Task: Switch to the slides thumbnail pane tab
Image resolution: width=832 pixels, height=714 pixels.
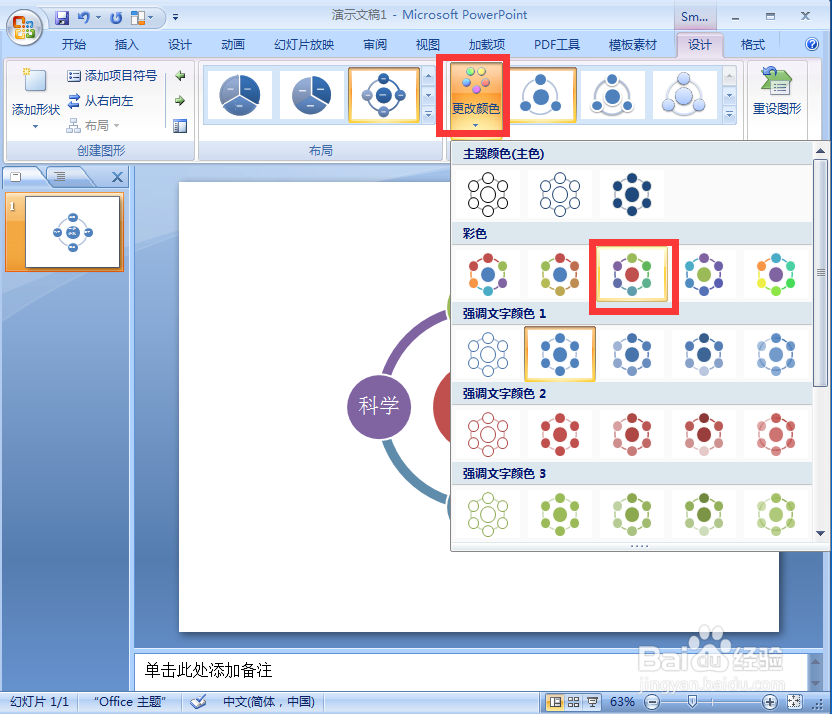Action: (16, 177)
